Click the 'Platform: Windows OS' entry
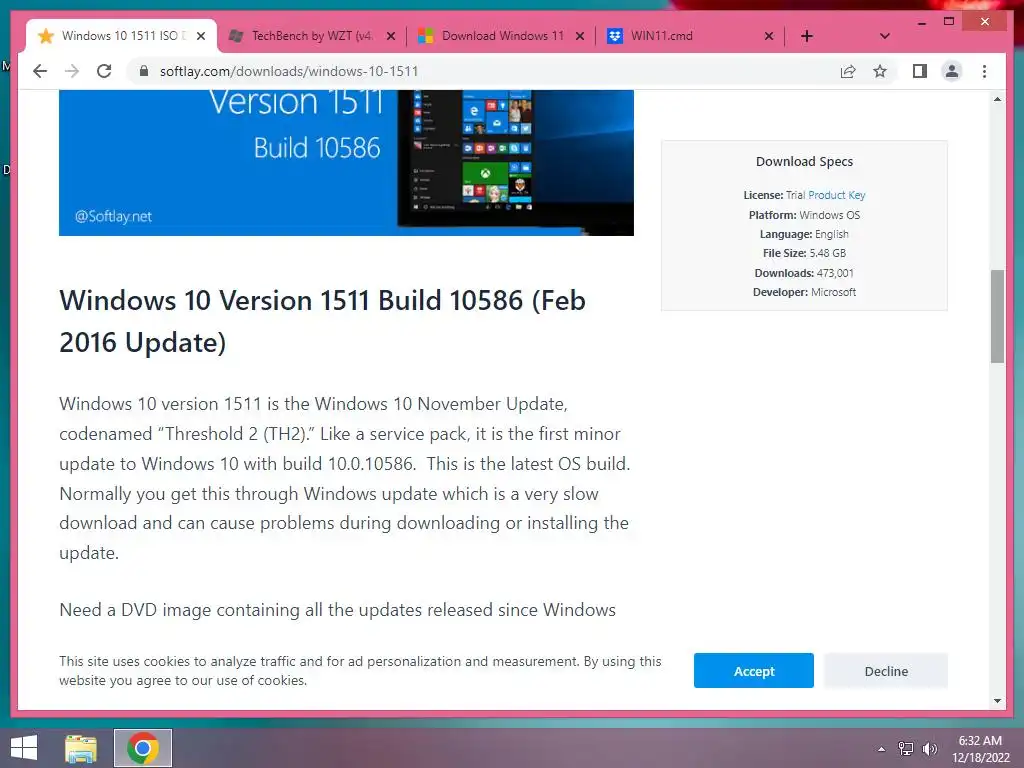 [804, 215]
